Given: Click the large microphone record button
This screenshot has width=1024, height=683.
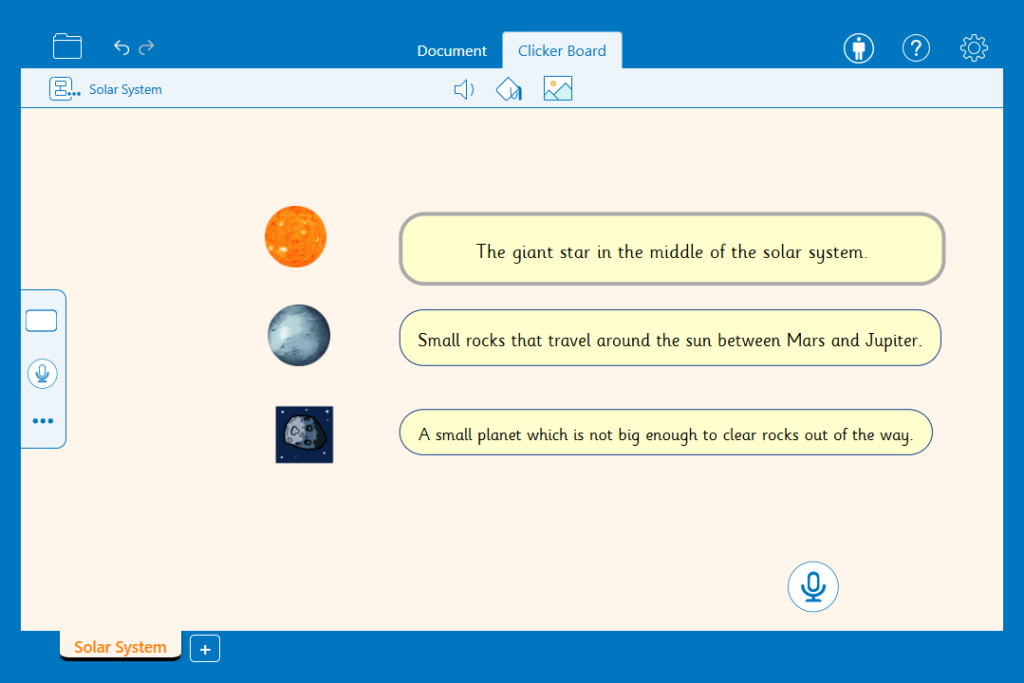Looking at the screenshot, I should 812,586.
